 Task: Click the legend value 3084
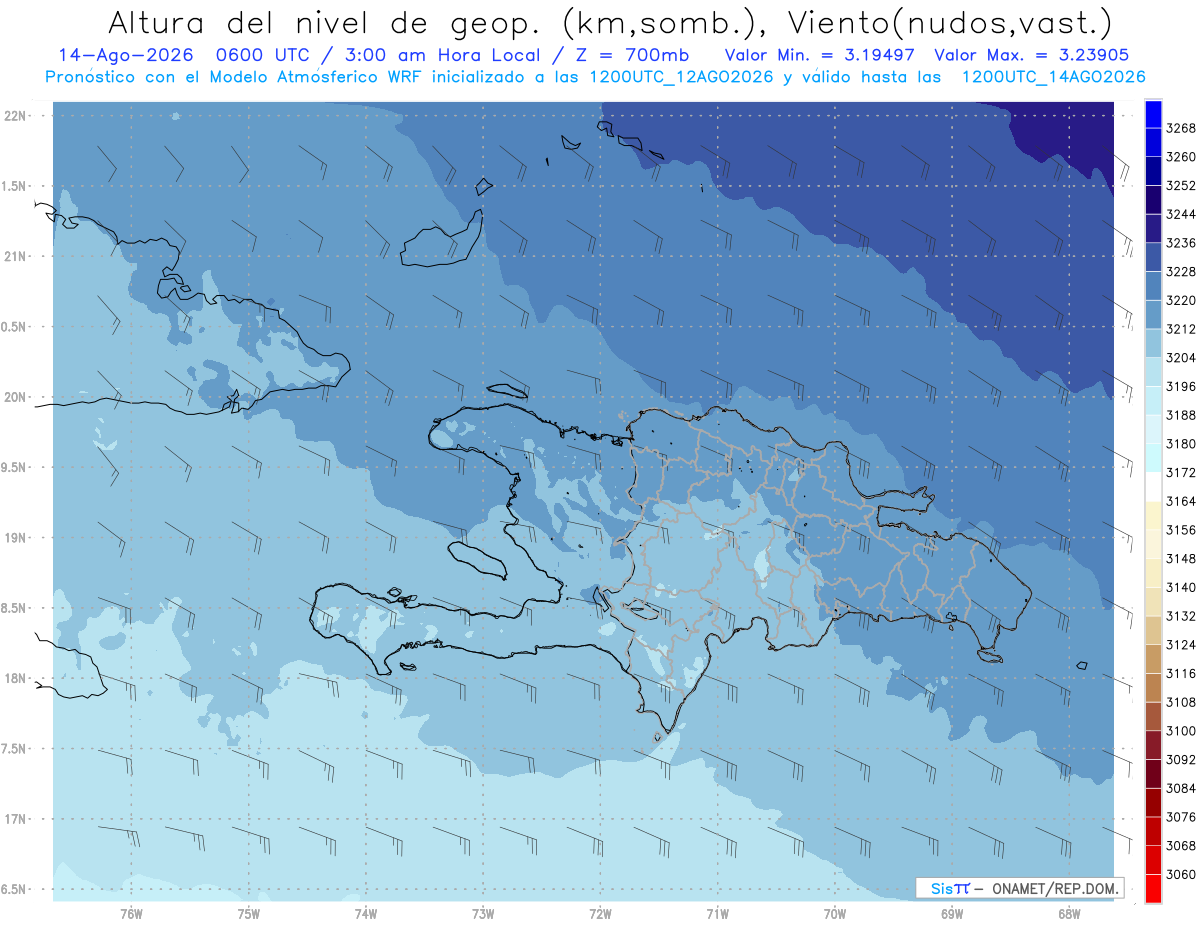(1180, 788)
